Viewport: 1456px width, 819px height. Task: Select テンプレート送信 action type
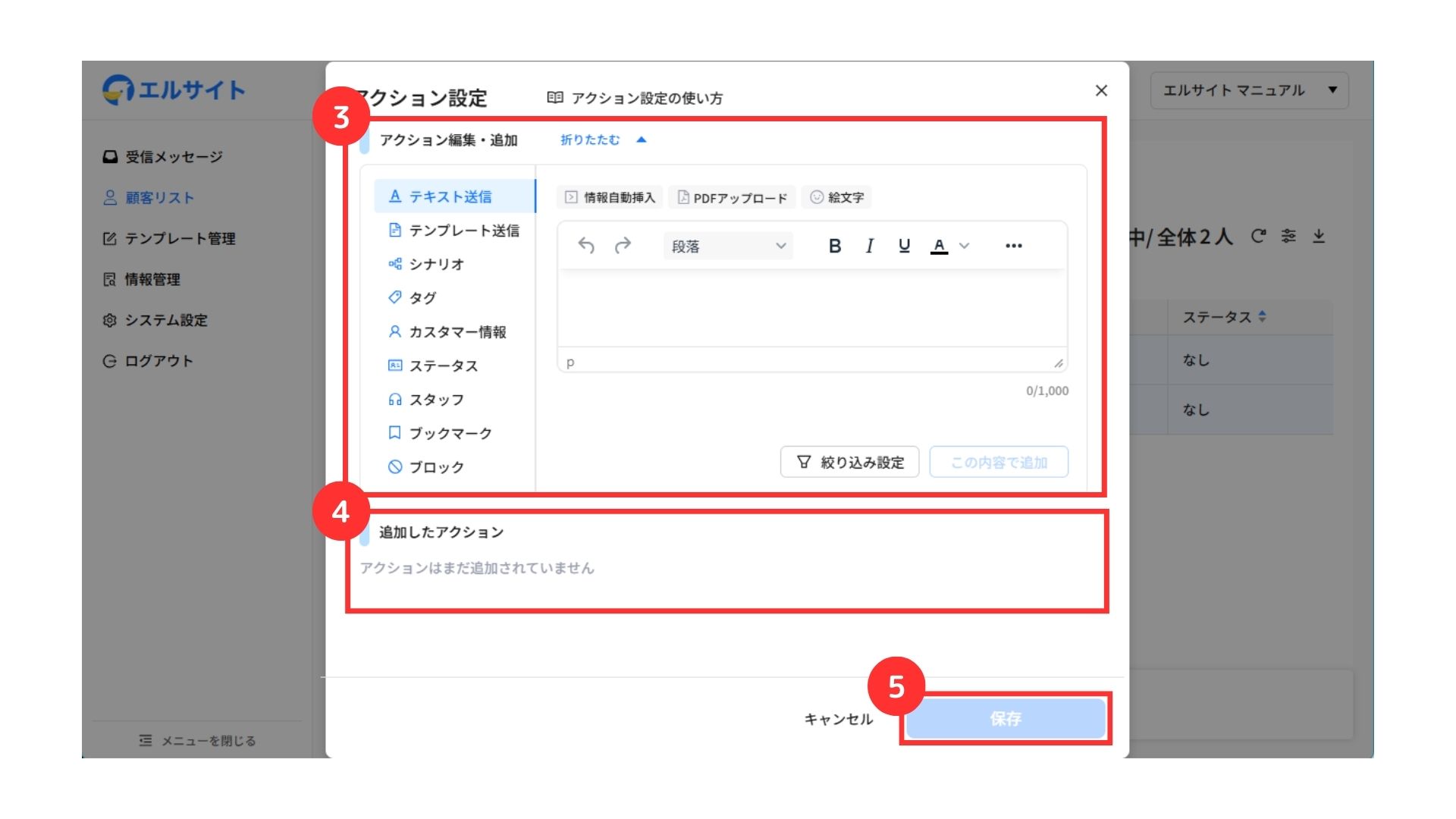point(453,231)
